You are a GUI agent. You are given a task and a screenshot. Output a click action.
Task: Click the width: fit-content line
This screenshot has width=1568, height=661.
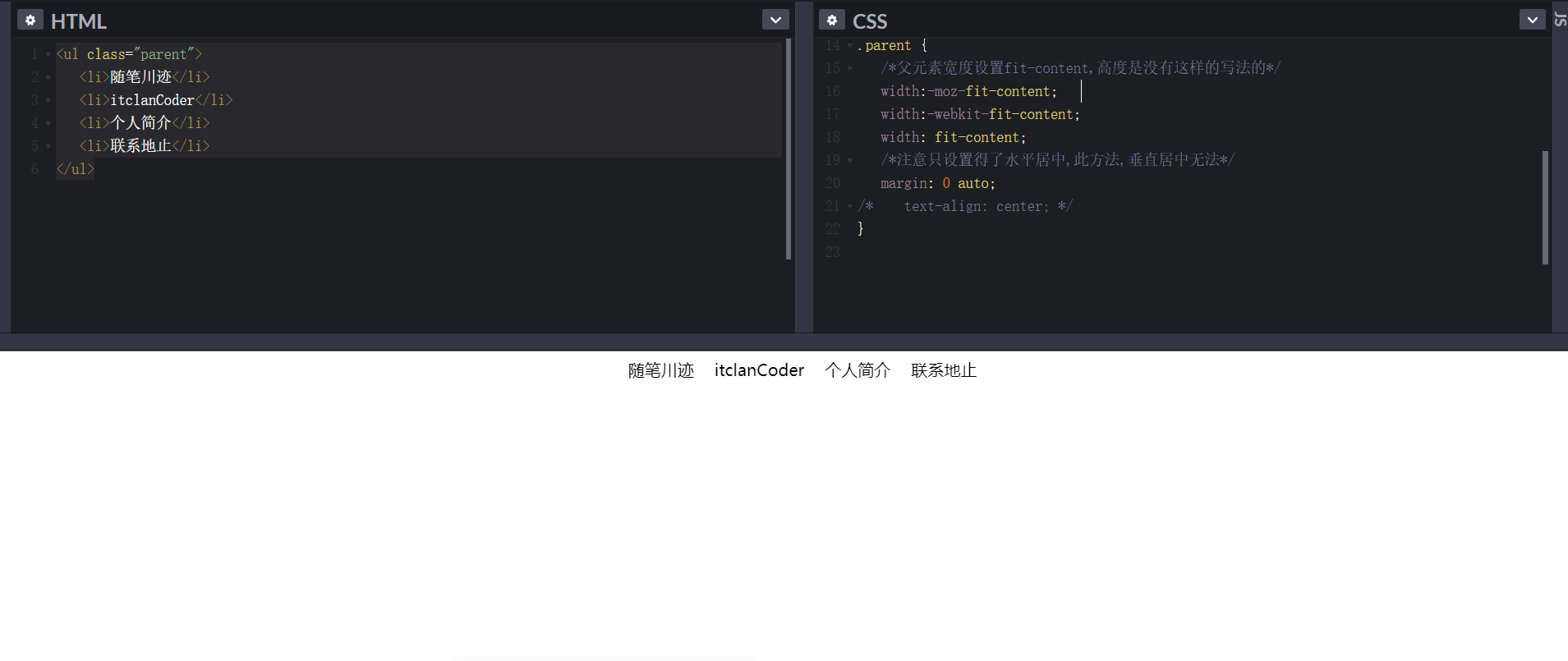954,138
